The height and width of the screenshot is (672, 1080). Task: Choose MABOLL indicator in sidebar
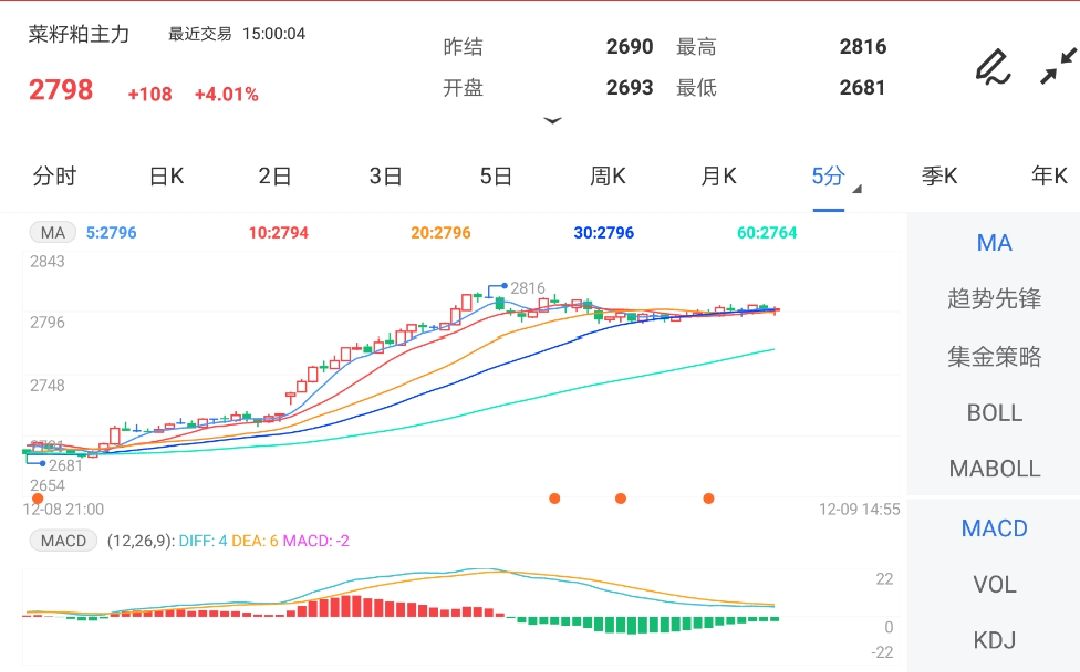994,469
